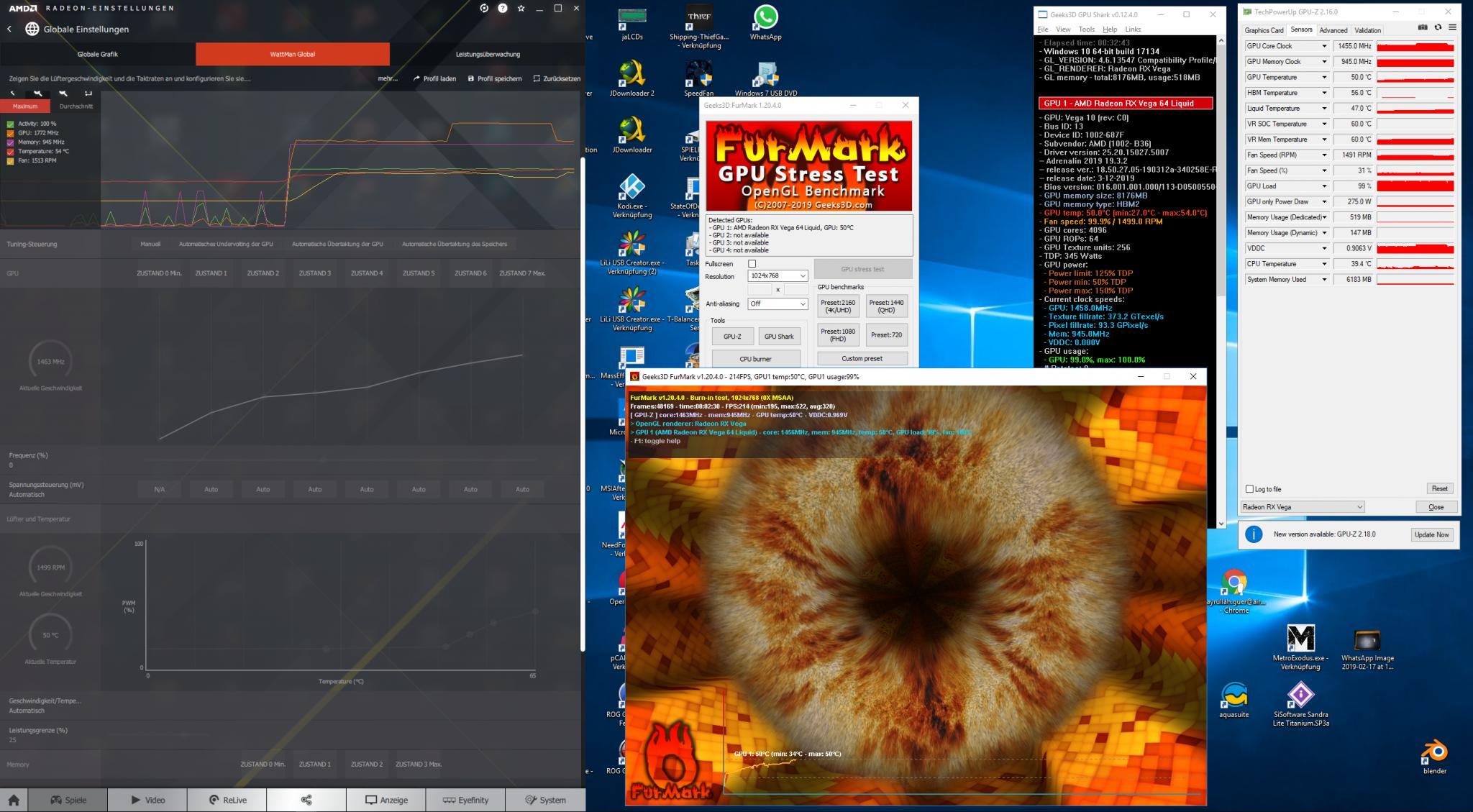1473x812 pixels.
Task: Open WhatsApp desktop shortcut
Action: coord(765,23)
